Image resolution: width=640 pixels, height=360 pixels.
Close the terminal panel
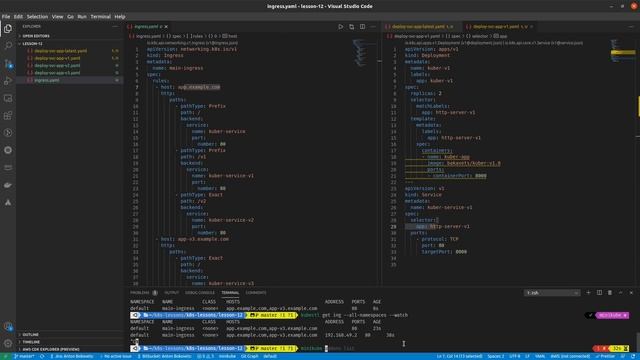coord(631,293)
